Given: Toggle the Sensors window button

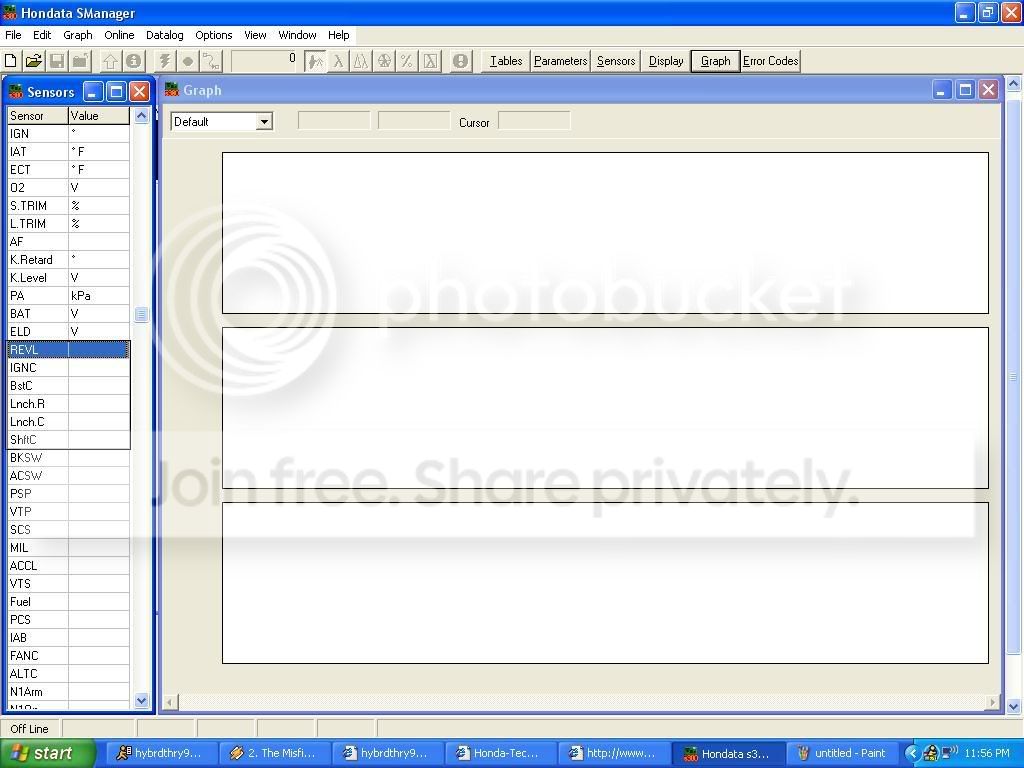Looking at the screenshot, I should [x=616, y=61].
